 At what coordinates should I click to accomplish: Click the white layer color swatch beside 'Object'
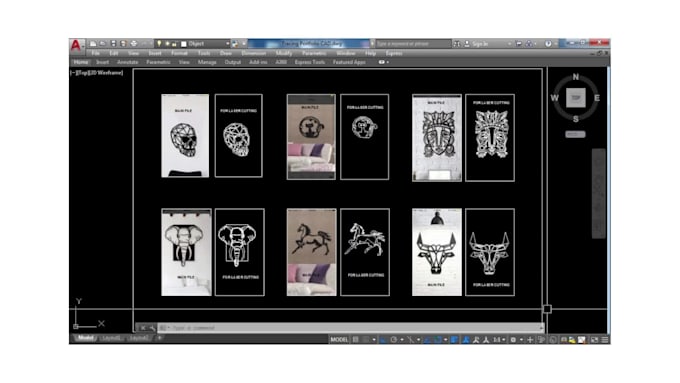(183, 44)
